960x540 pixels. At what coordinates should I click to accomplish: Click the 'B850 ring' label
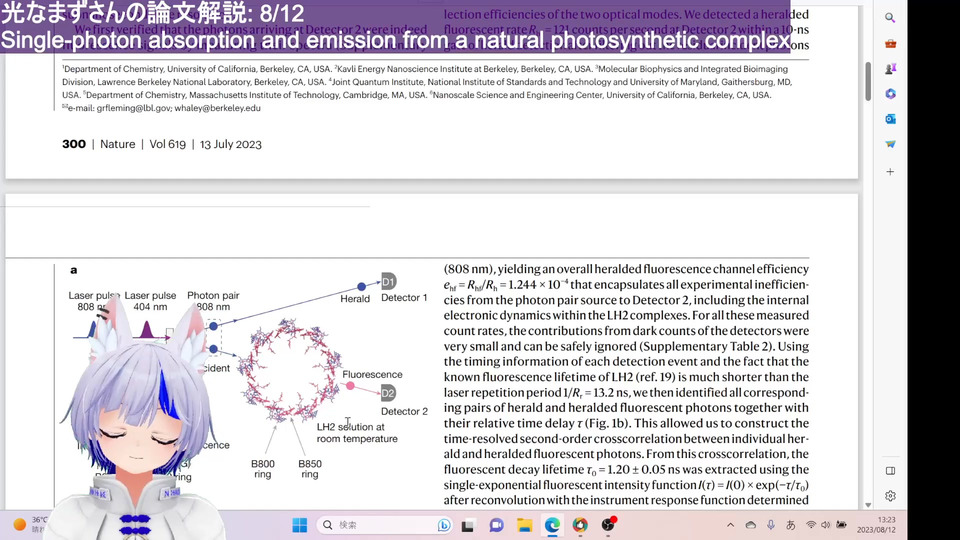pyautogui.click(x=310, y=469)
